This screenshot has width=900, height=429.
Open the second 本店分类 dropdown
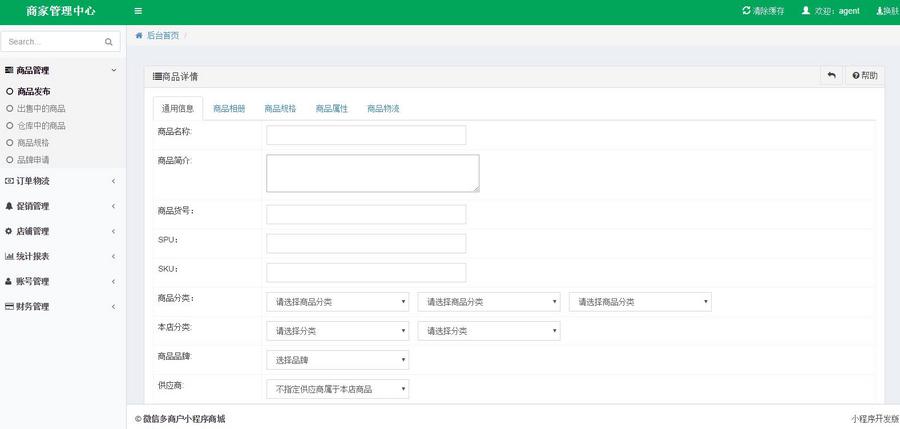(x=489, y=331)
